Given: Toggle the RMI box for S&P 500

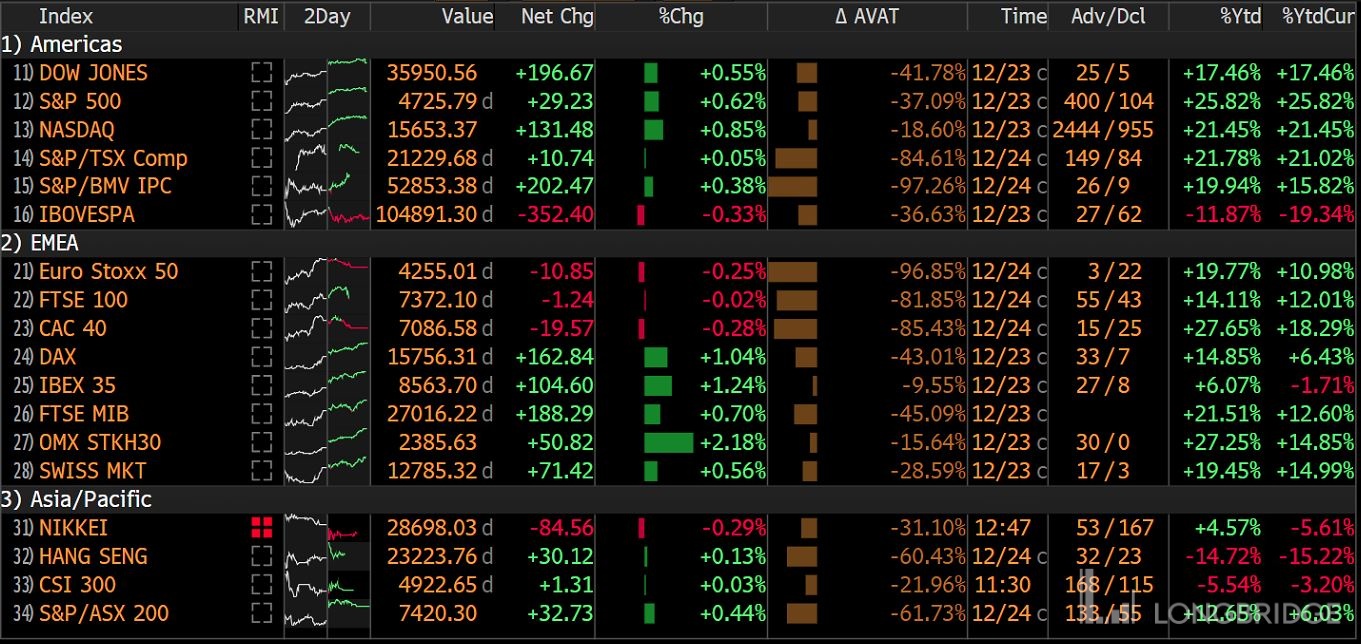Looking at the screenshot, I should pos(261,102).
